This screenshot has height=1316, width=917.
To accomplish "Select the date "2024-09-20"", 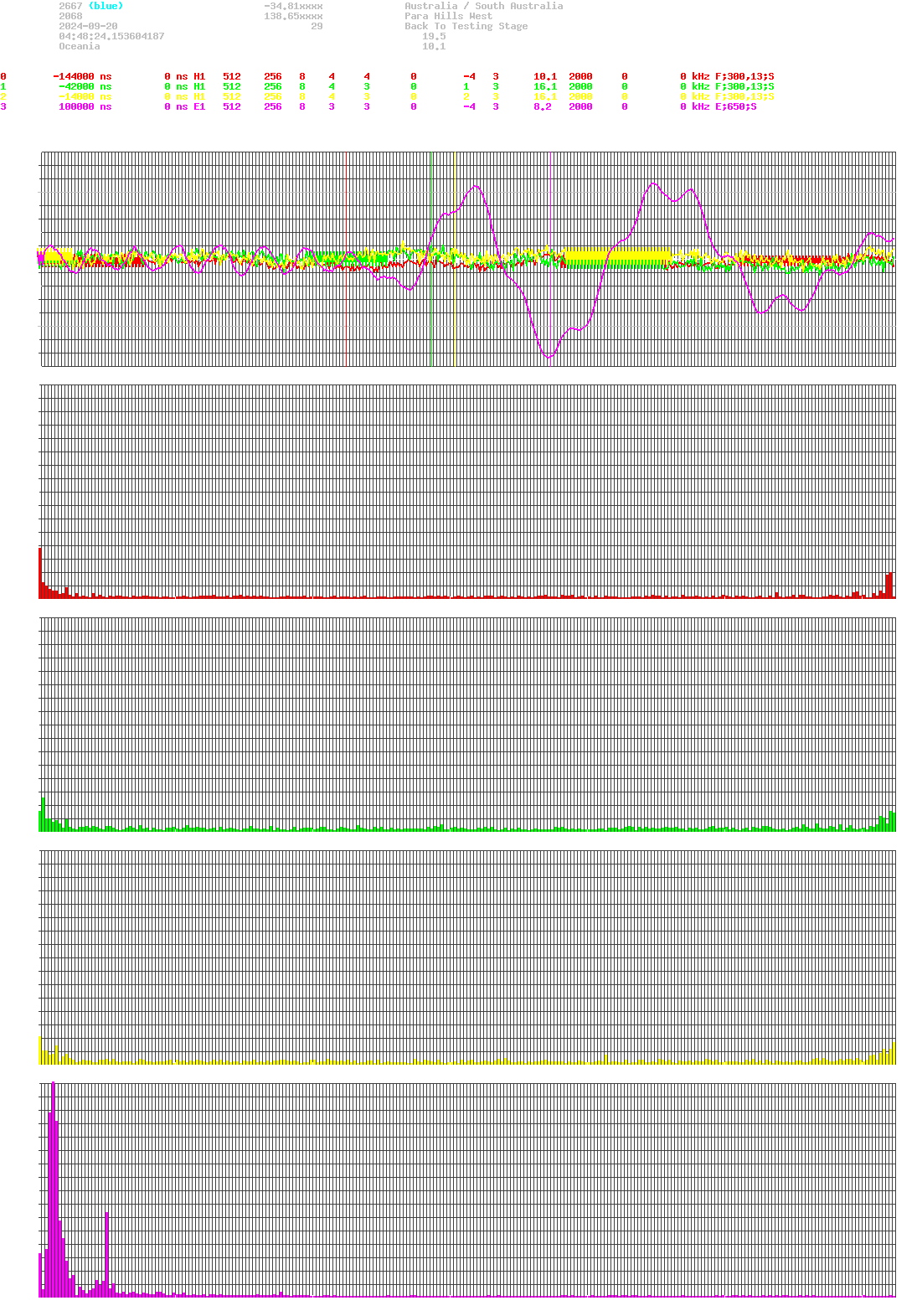I will (x=88, y=26).
